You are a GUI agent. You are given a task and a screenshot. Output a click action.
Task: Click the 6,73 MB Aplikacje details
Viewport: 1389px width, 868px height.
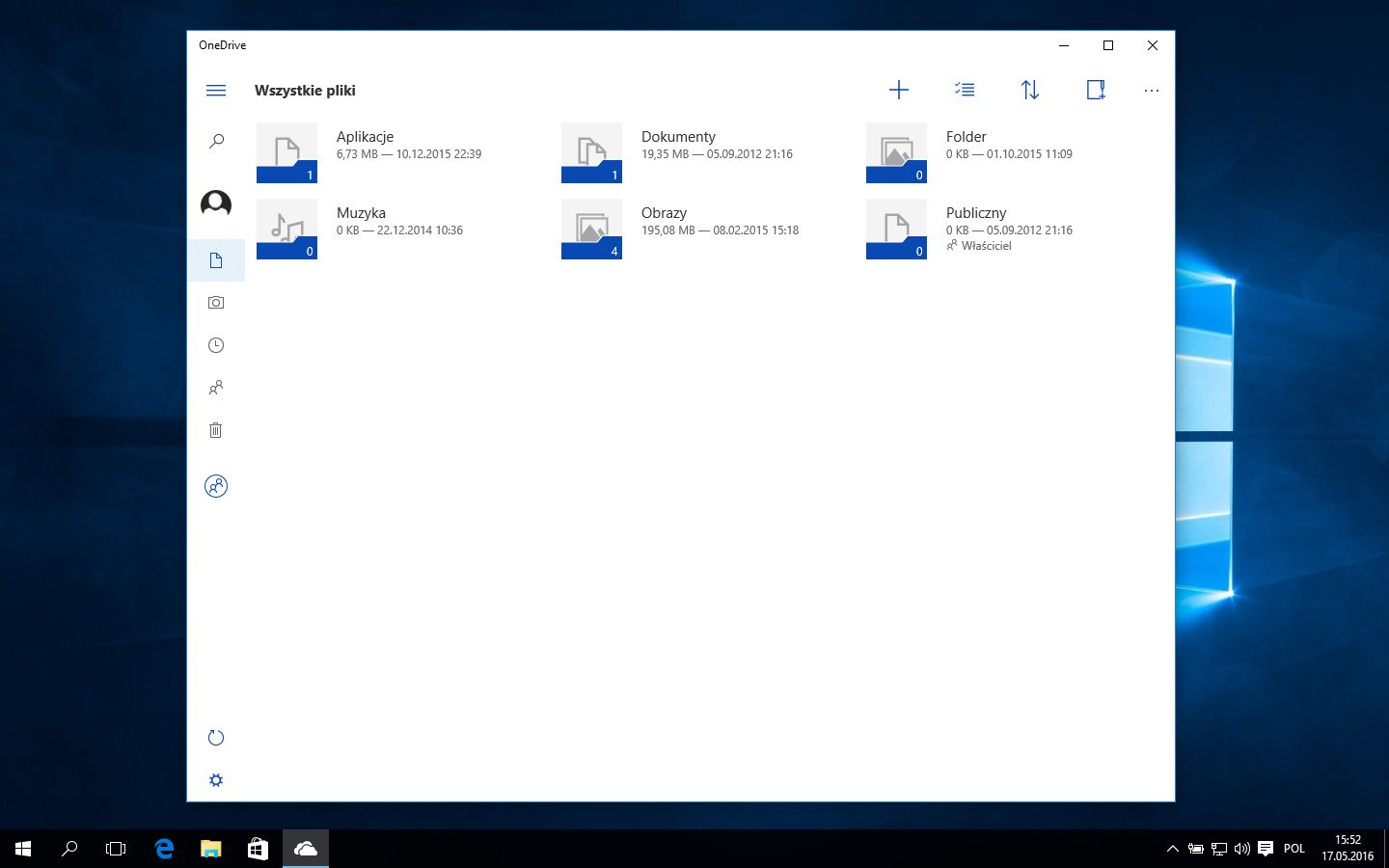[x=409, y=154]
